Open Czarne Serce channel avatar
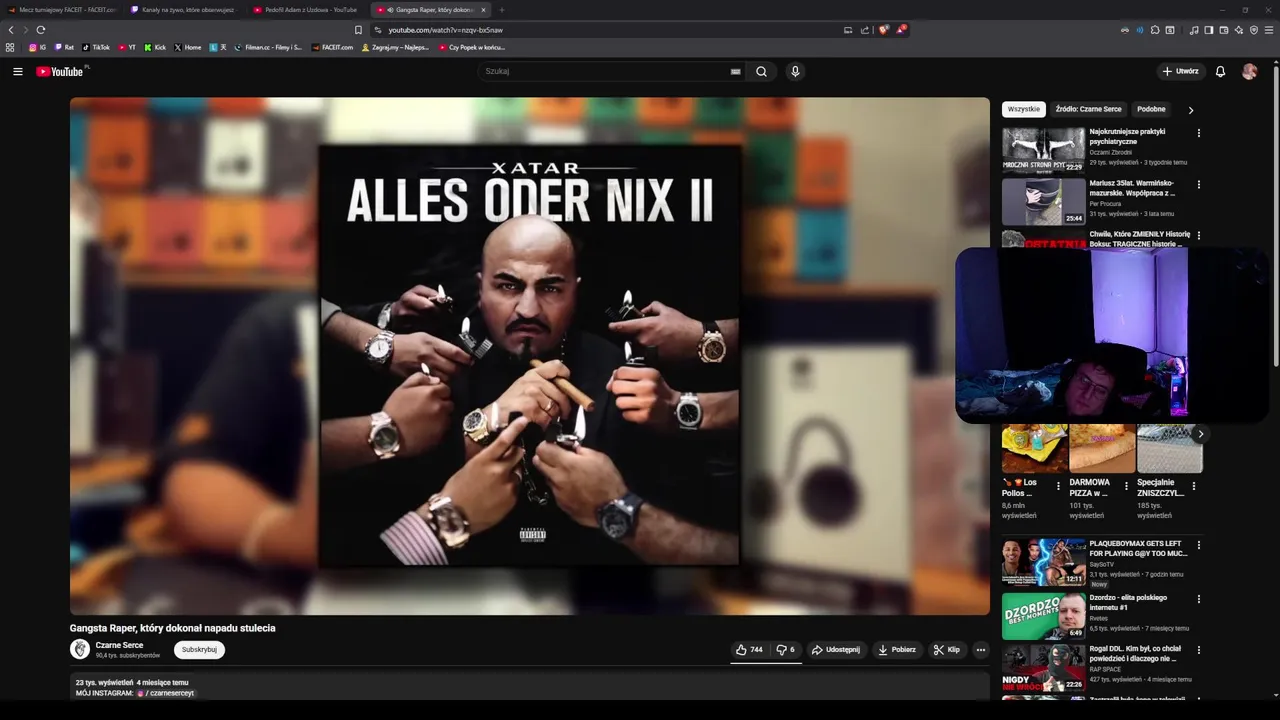Viewport: 1280px width, 720px height. (x=80, y=649)
